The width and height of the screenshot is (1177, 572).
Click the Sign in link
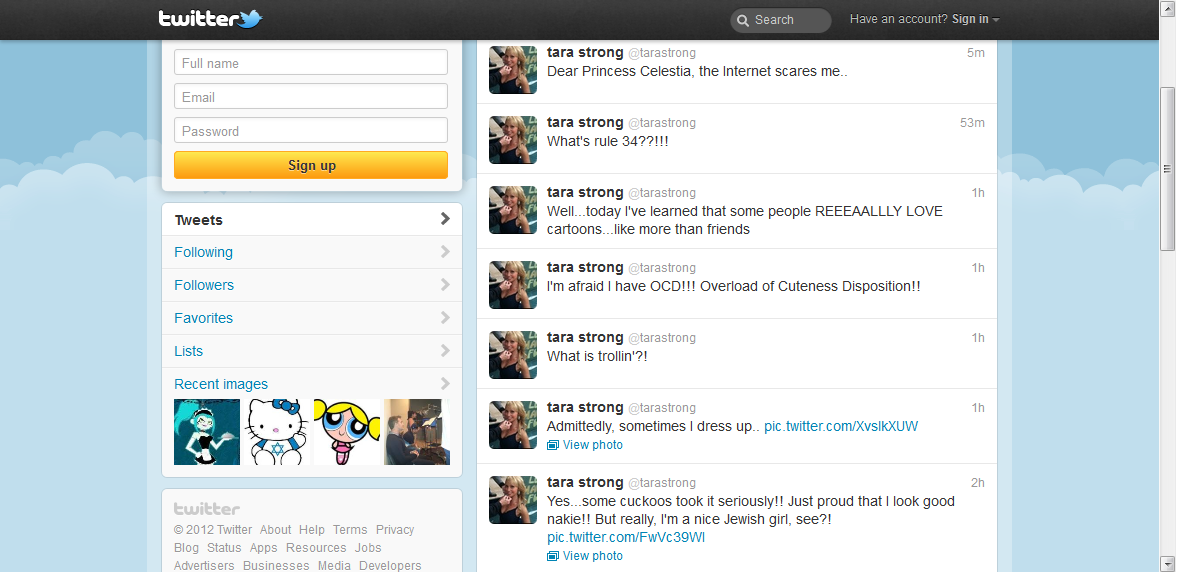(x=970, y=20)
